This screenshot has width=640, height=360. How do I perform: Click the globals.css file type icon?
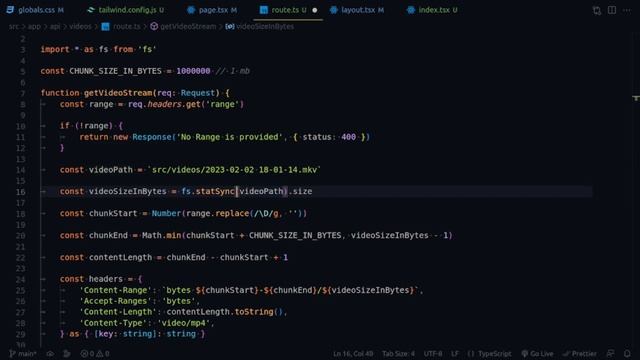pos(10,10)
